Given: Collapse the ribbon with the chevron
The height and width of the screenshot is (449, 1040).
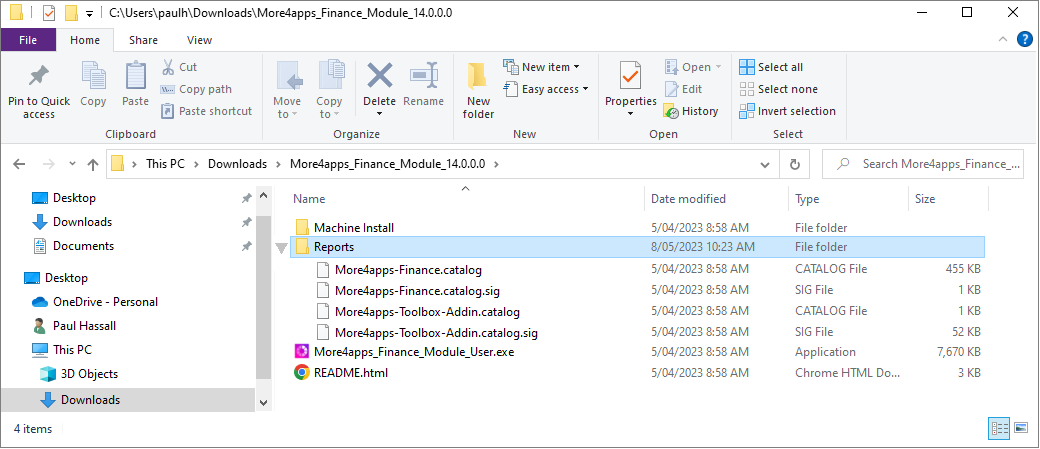Looking at the screenshot, I should coord(1003,40).
